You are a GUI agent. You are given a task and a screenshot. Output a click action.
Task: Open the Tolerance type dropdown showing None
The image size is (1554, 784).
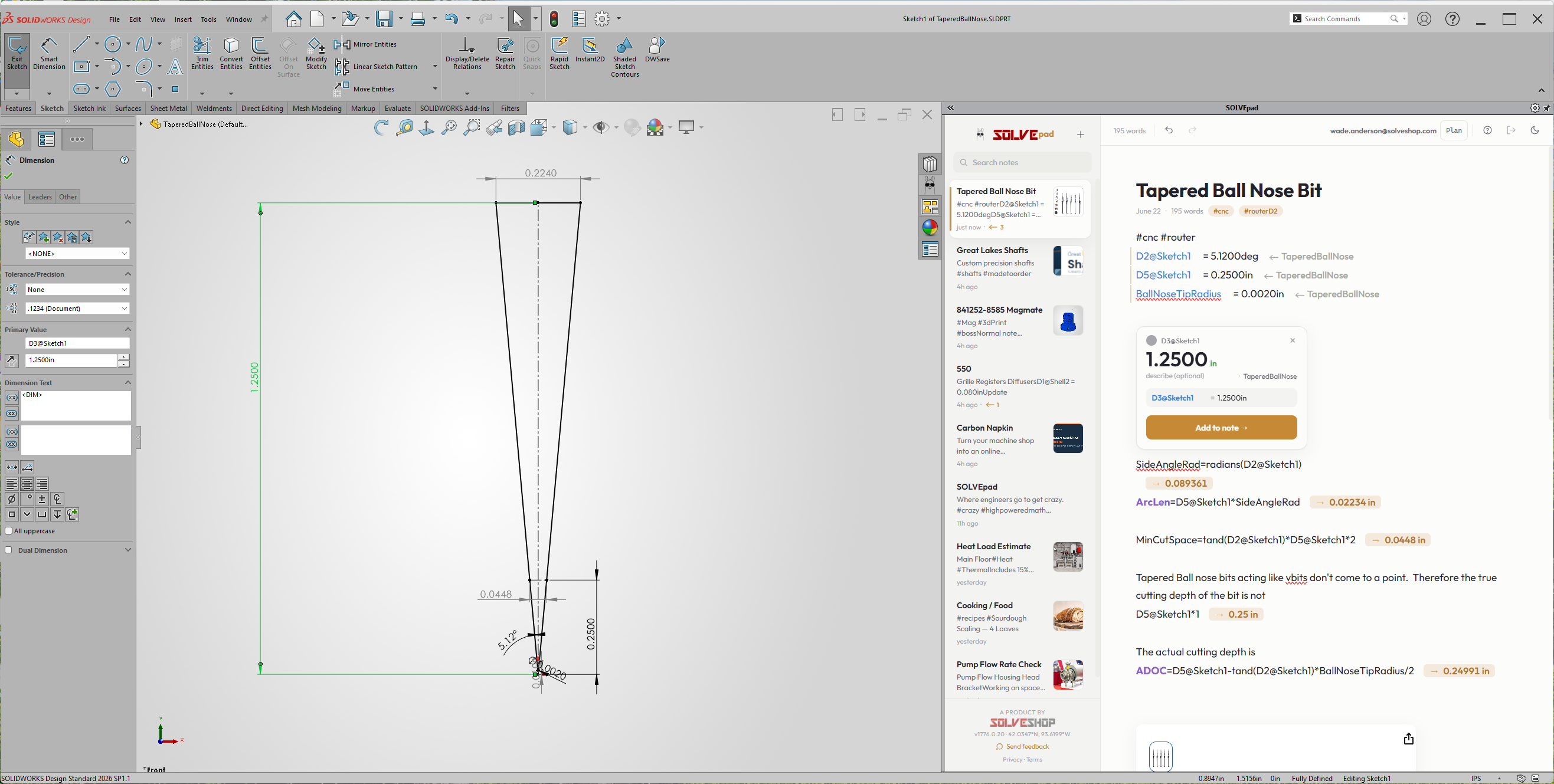77,290
